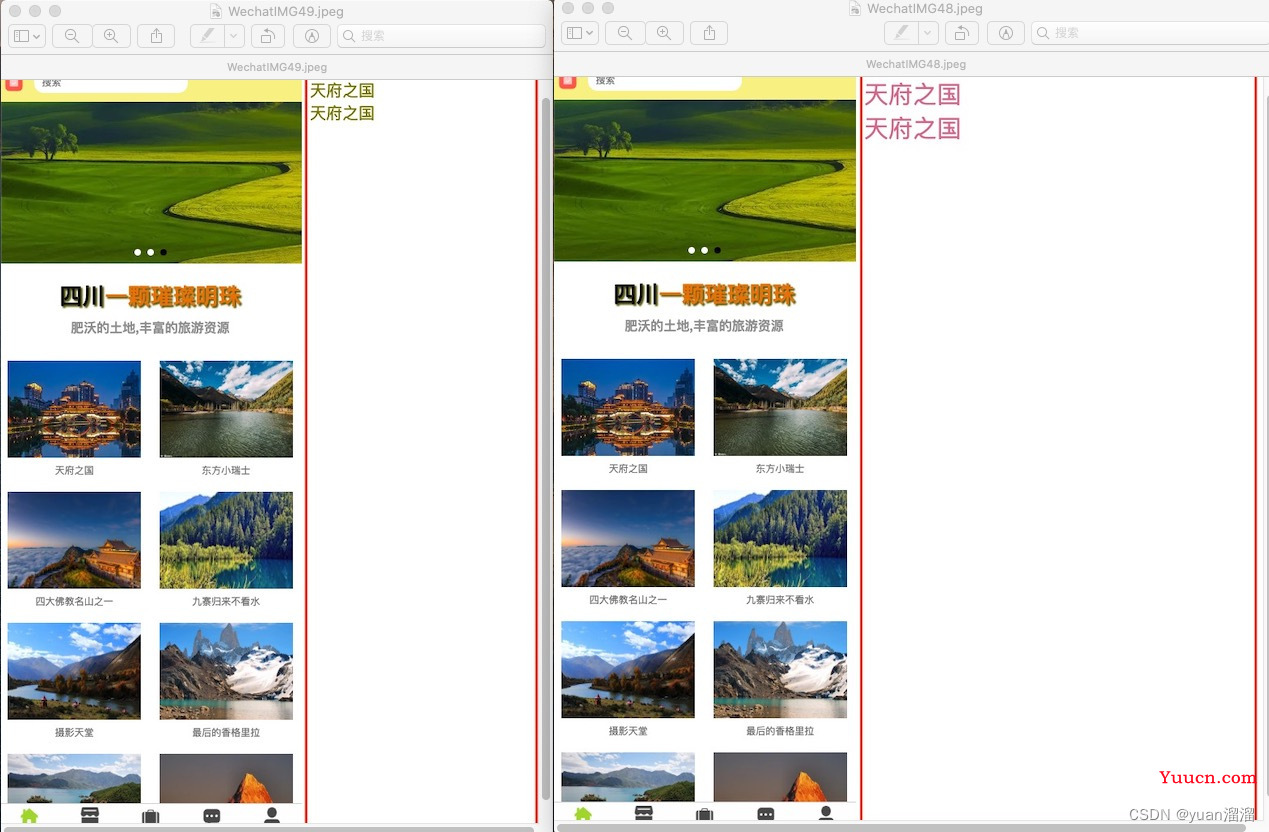The height and width of the screenshot is (832, 1269).
Task: Select highlight pen in WechatIMG49.jpeg toolbar
Action: tap(207, 36)
